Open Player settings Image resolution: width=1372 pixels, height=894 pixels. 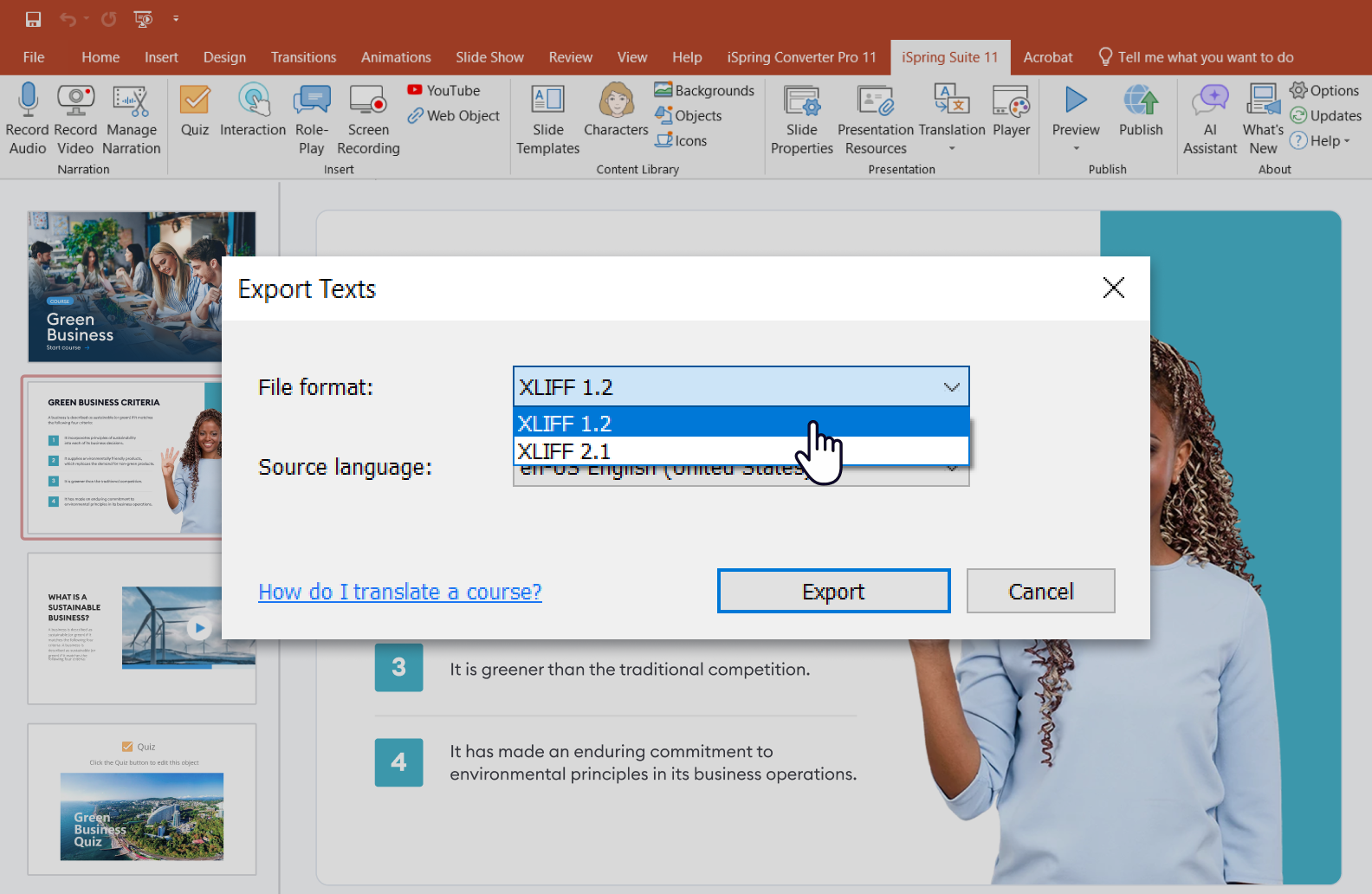[1011, 109]
